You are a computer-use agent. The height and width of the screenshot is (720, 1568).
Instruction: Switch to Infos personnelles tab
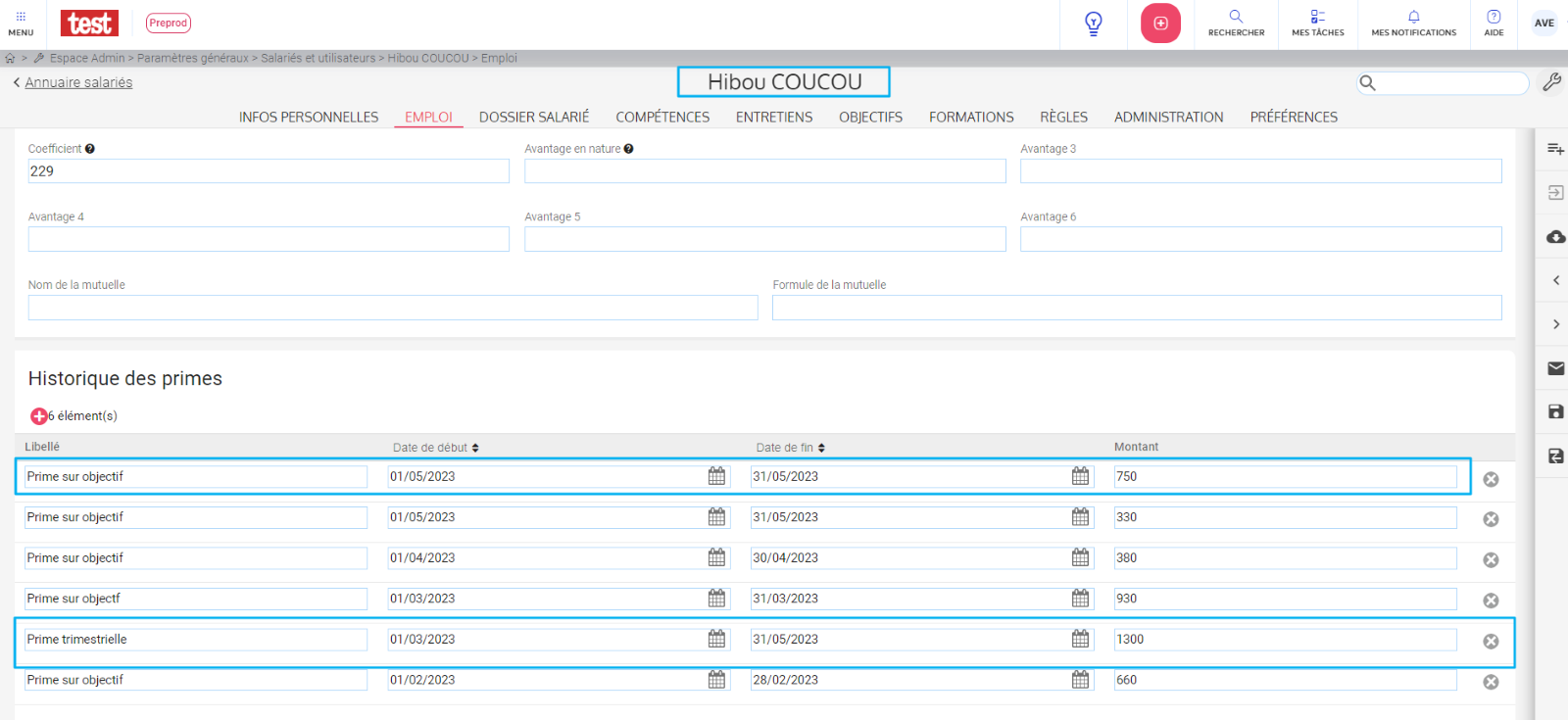click(x=309, y=117)
